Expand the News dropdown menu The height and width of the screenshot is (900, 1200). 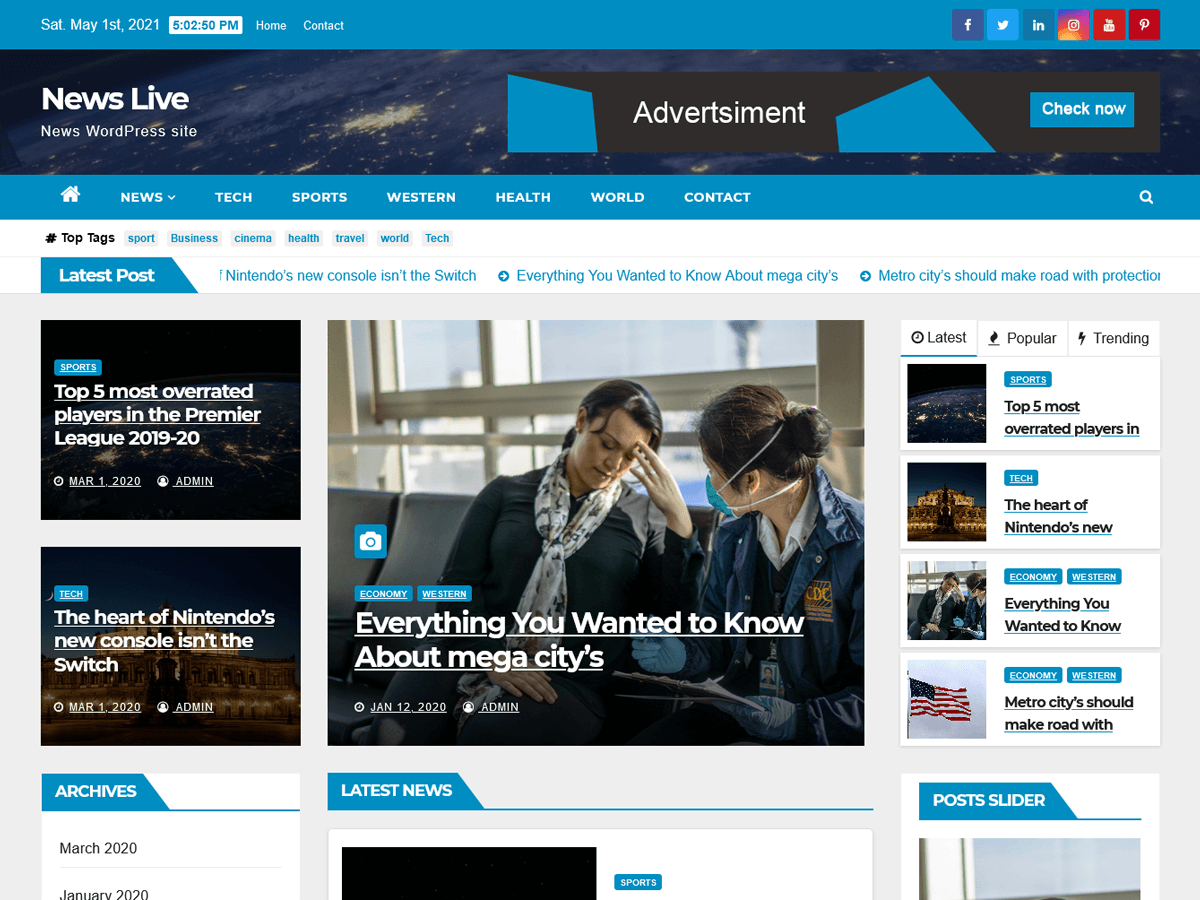147,197
